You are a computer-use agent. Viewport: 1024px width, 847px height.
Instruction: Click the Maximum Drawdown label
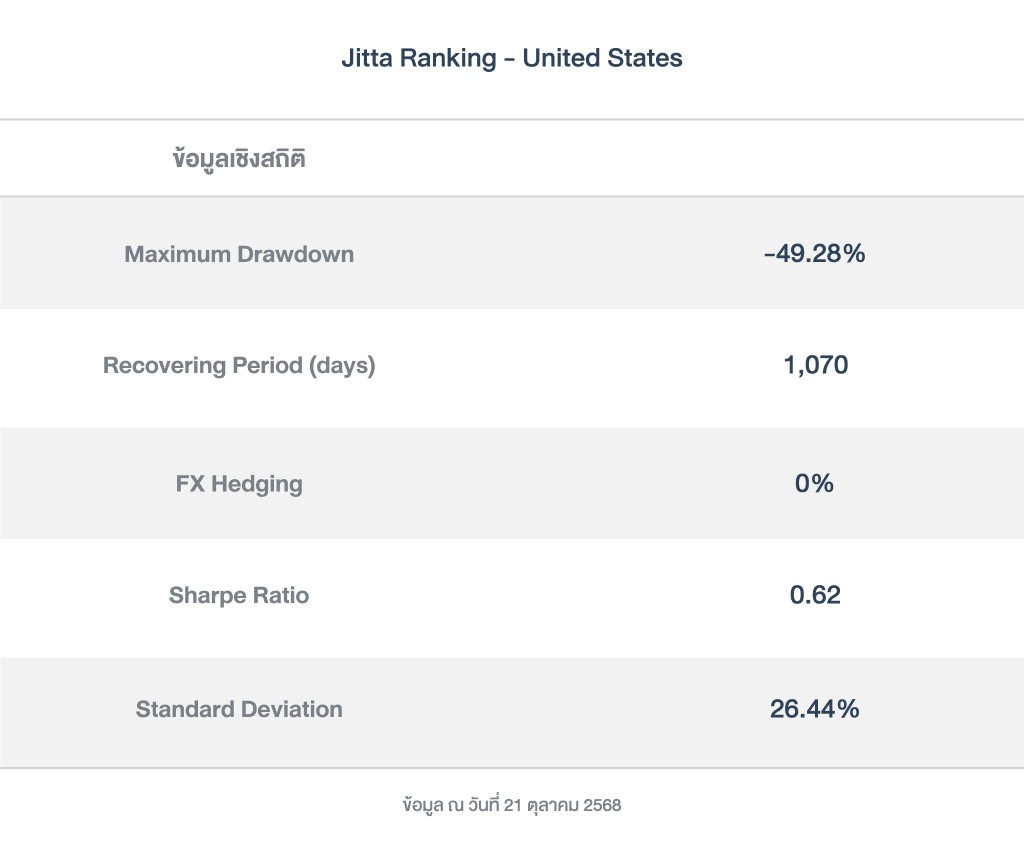[x=239, y=254]
